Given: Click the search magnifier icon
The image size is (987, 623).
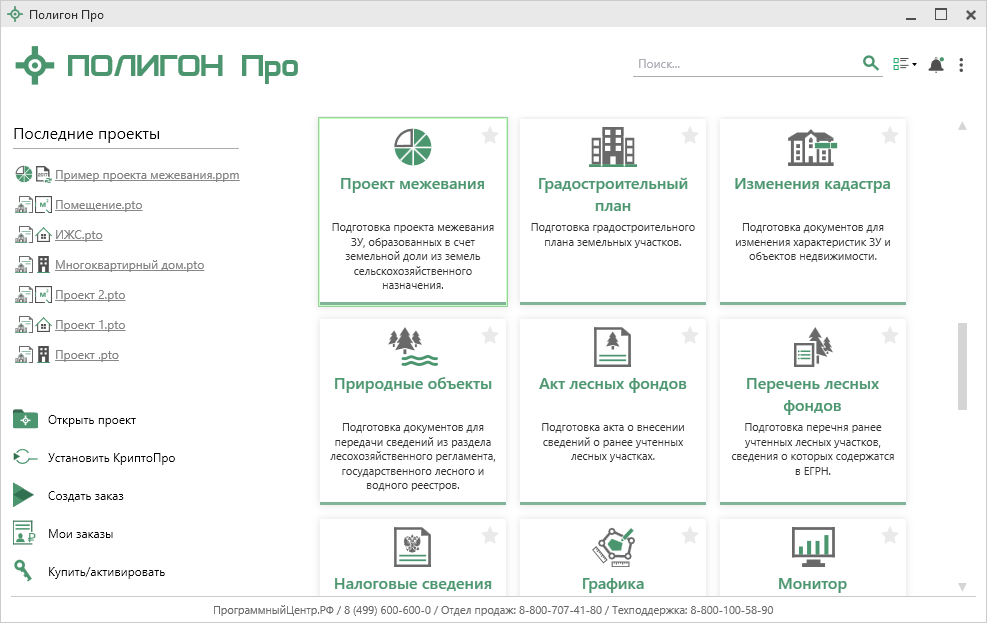Looking at the screenshot, I should (870, 64).
